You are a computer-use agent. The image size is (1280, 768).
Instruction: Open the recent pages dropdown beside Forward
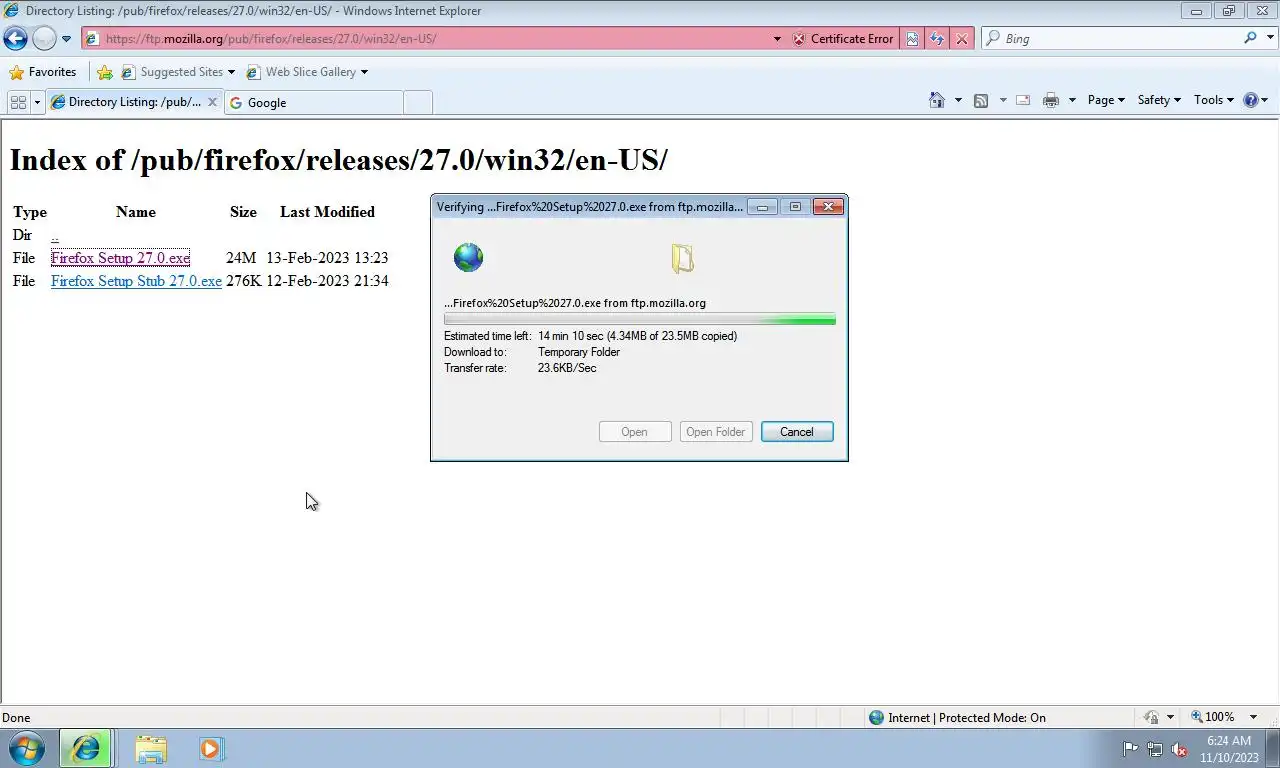(x=66, y=39)
